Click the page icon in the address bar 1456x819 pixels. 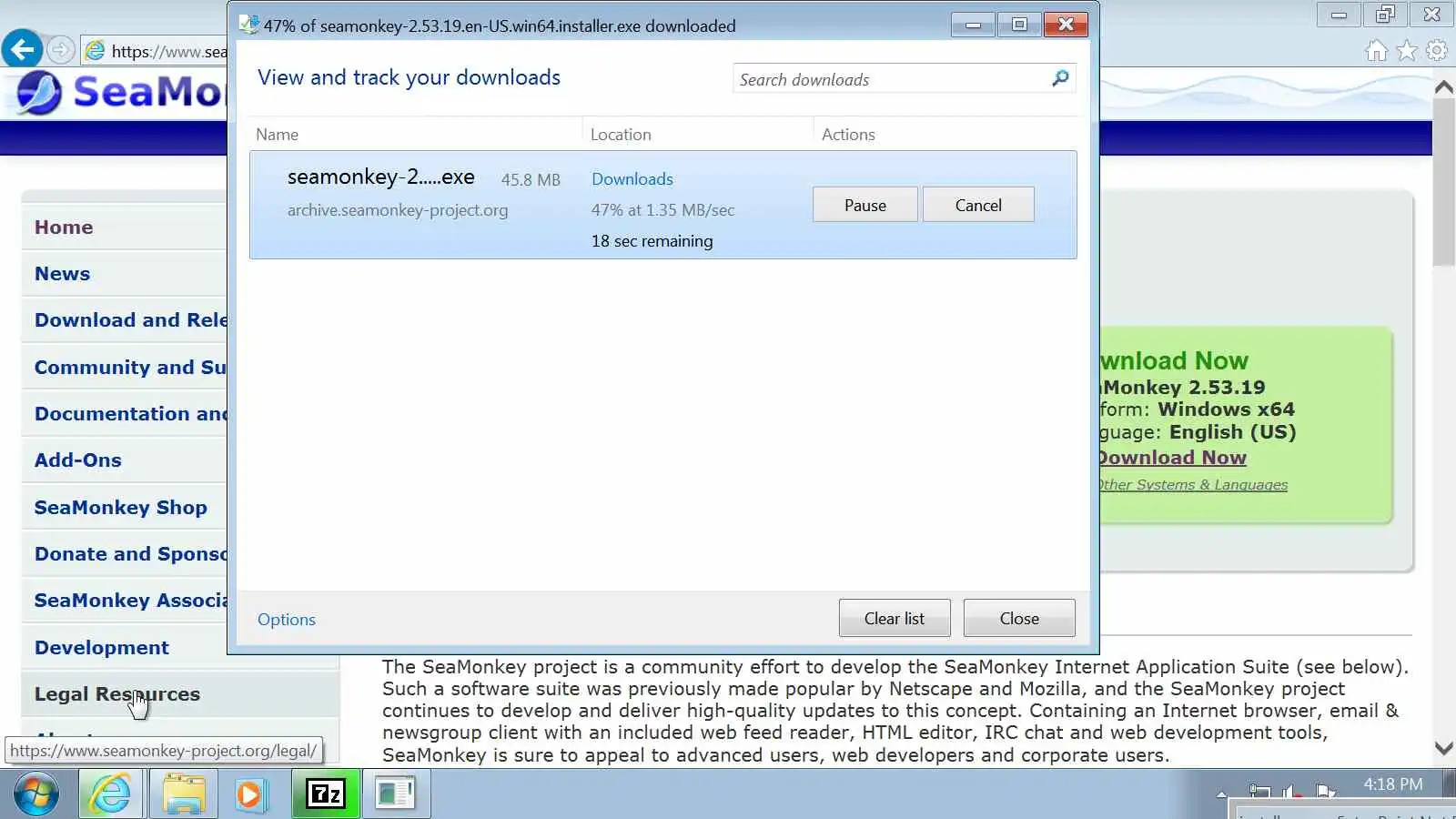tap(95, 51)
